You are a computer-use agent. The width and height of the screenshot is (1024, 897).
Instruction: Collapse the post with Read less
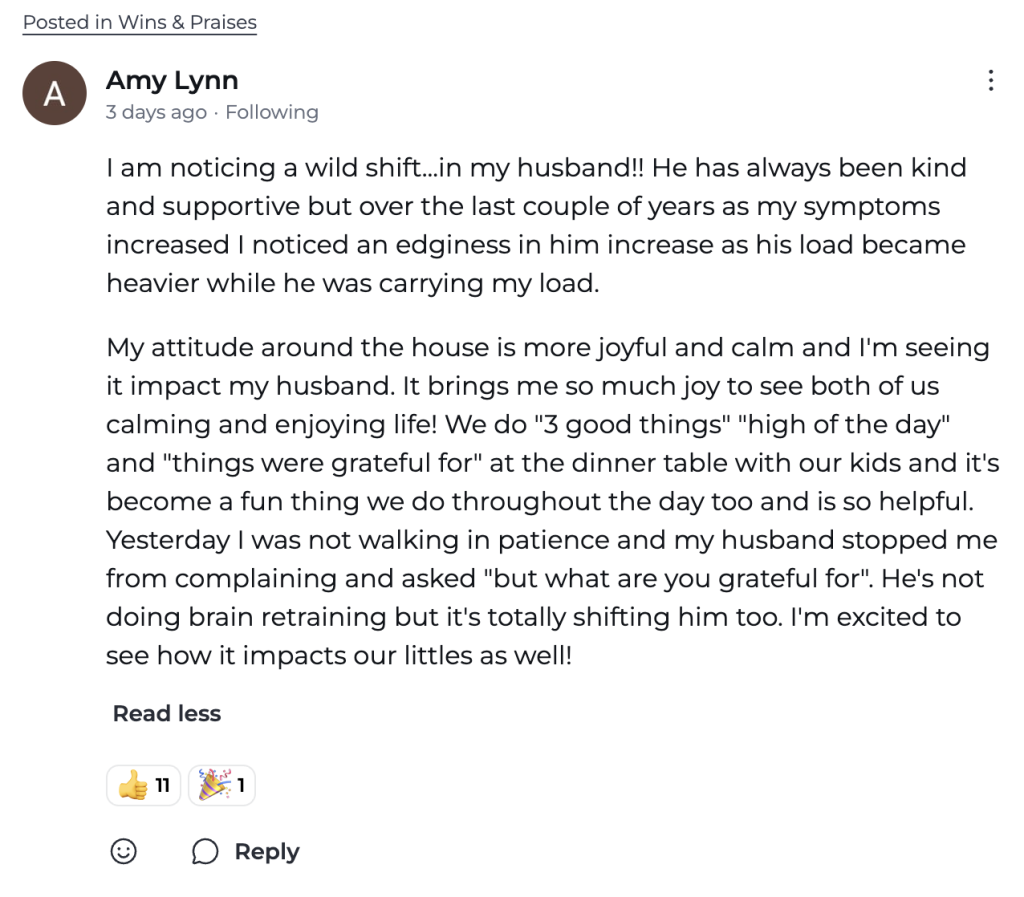point(166,713)
